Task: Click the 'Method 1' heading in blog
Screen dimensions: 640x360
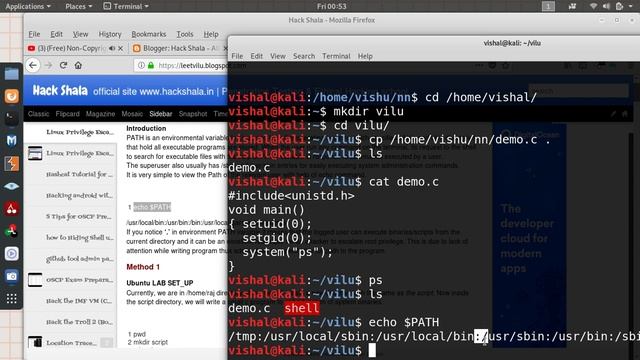Action: coord(143,267)
